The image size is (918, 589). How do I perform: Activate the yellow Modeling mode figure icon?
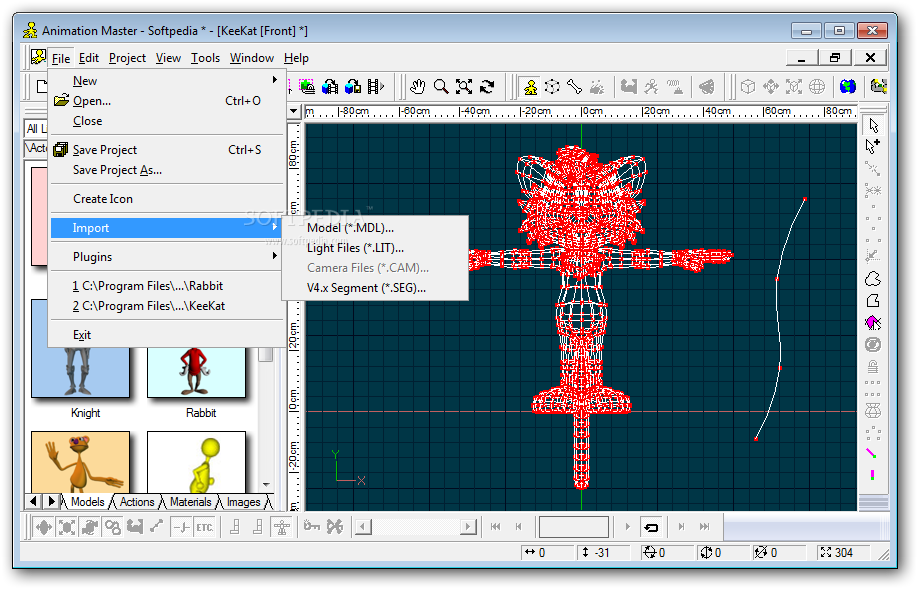point(530,87)
